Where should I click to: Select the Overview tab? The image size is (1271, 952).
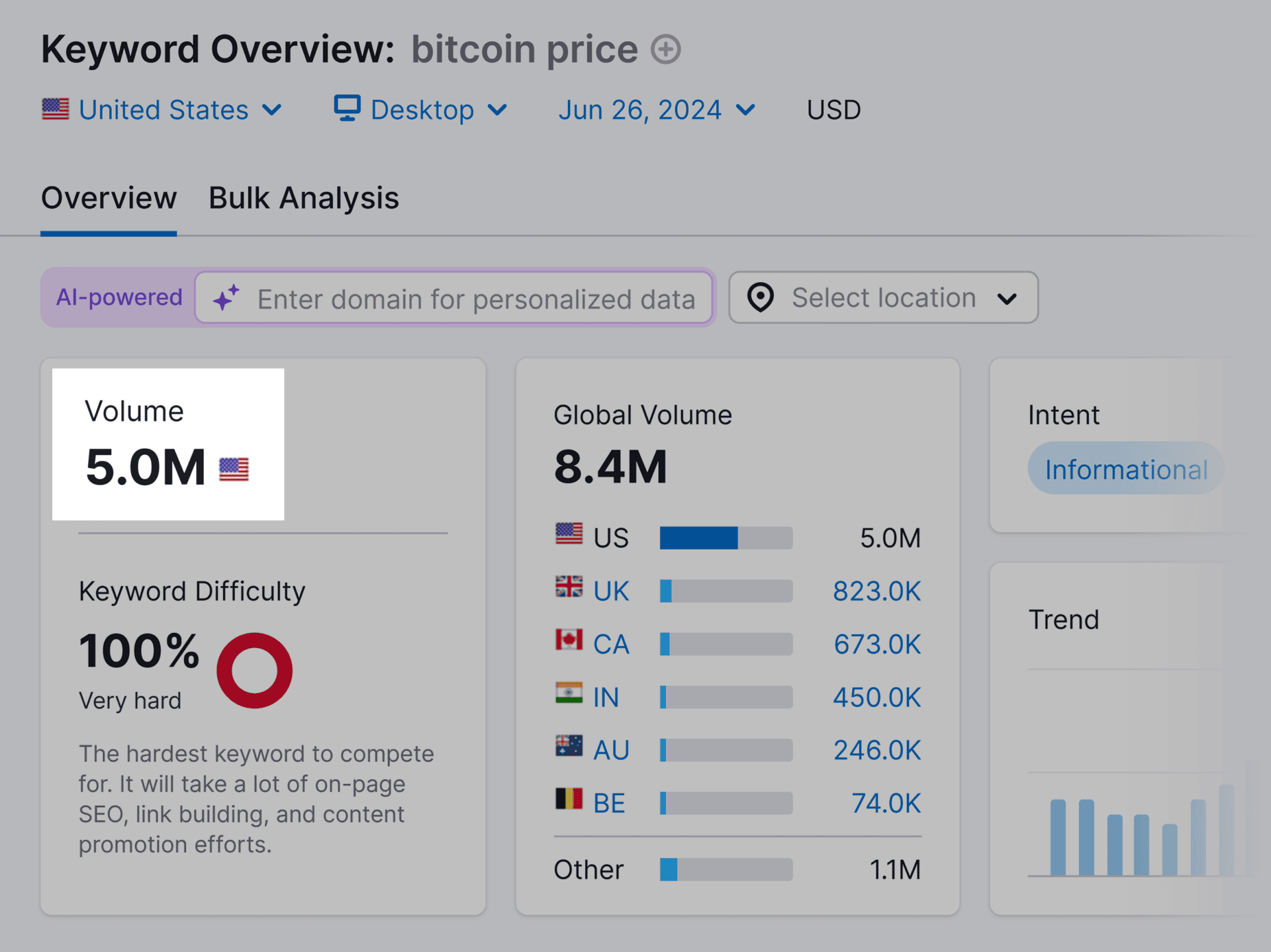[109, 198]
